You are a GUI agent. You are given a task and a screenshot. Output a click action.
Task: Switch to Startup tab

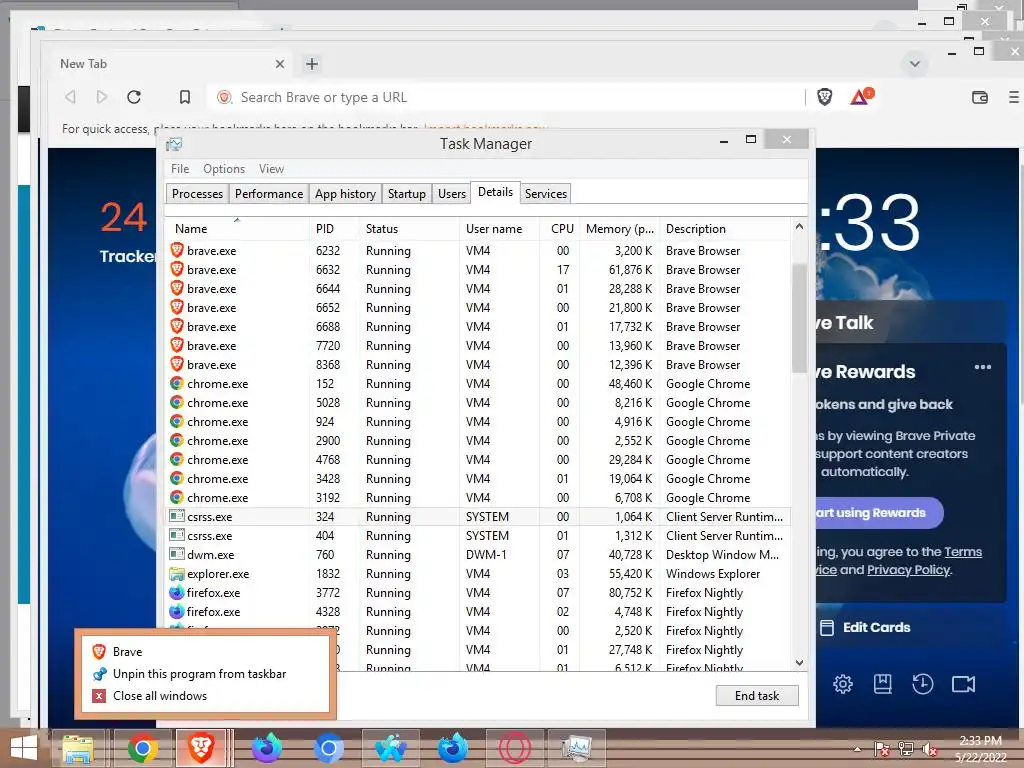click(407, 194)
